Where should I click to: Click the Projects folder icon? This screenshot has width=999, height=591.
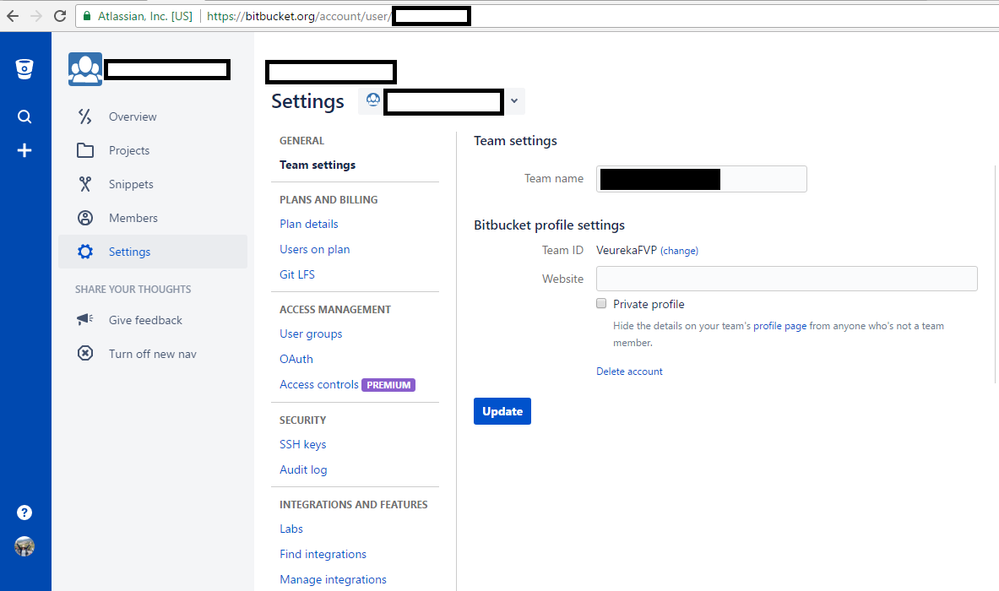pos(85,150)
